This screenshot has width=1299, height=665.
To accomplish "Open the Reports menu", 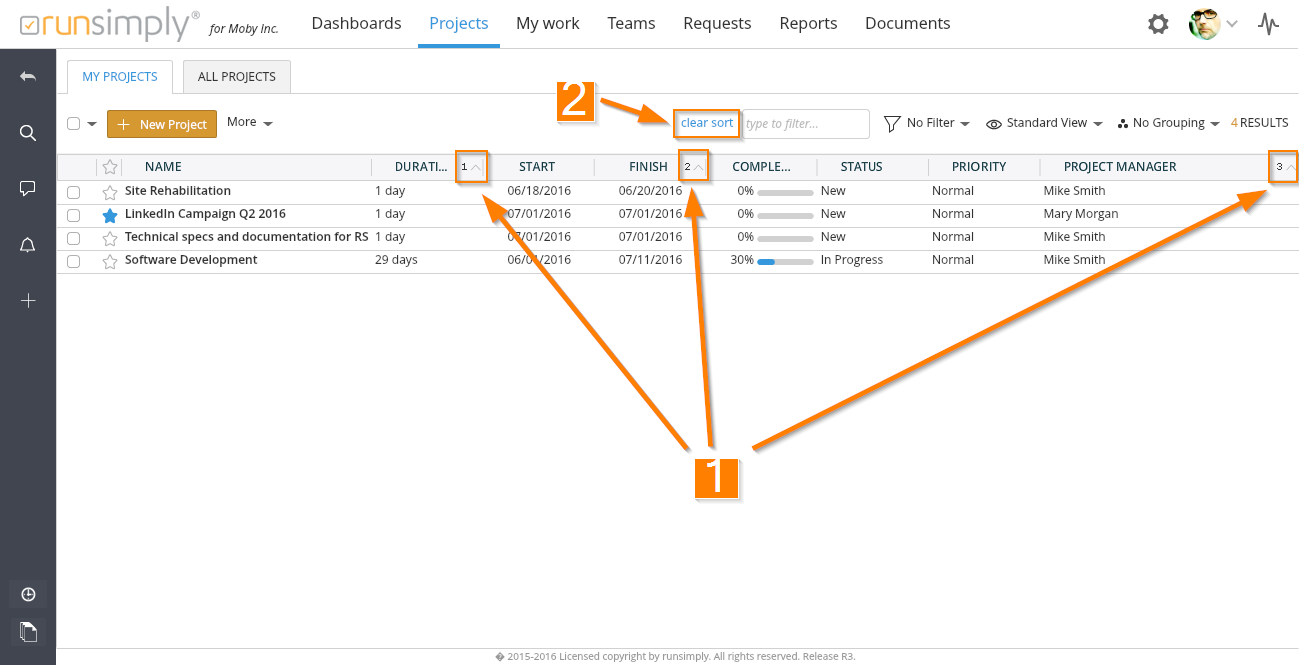I will point(808,23).
